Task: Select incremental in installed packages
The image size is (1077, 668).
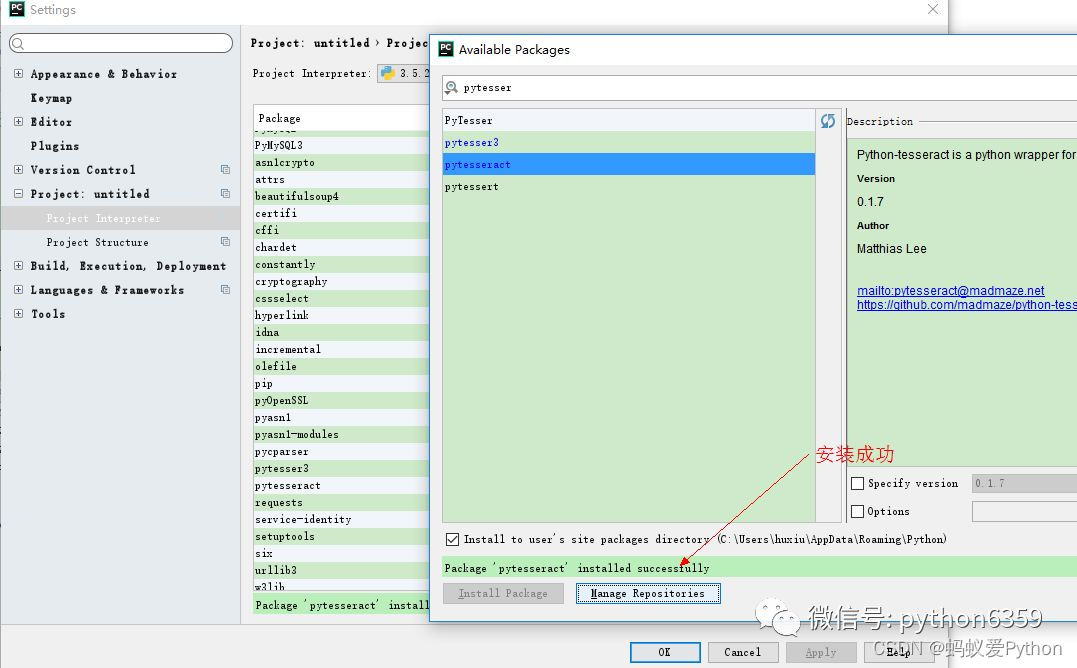Action: [x=341, y=349]
